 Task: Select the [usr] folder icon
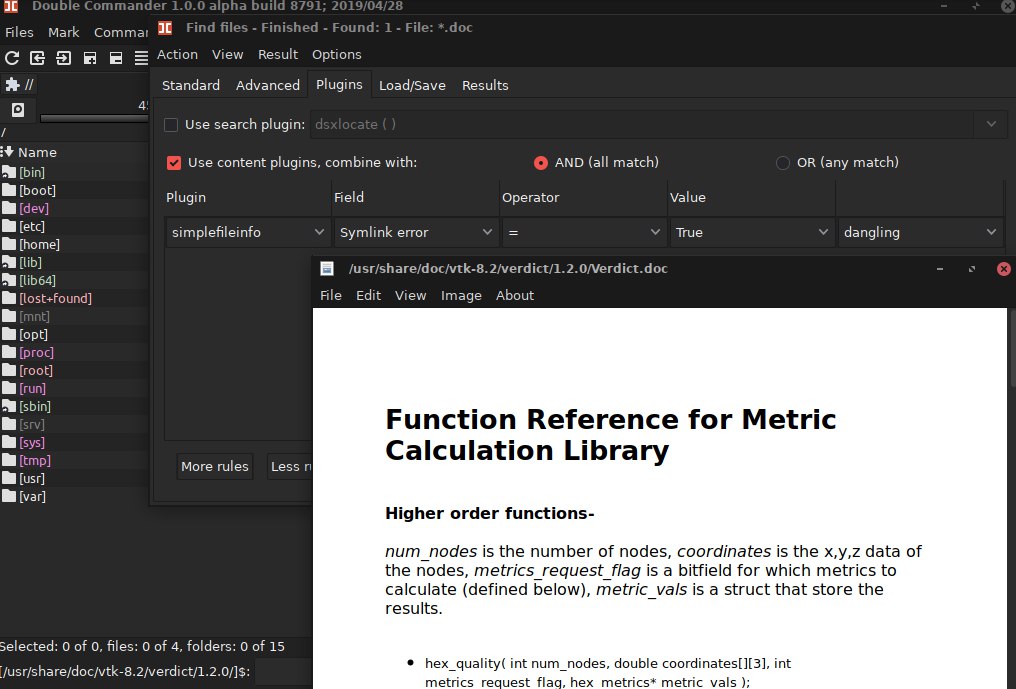[8, 478]
